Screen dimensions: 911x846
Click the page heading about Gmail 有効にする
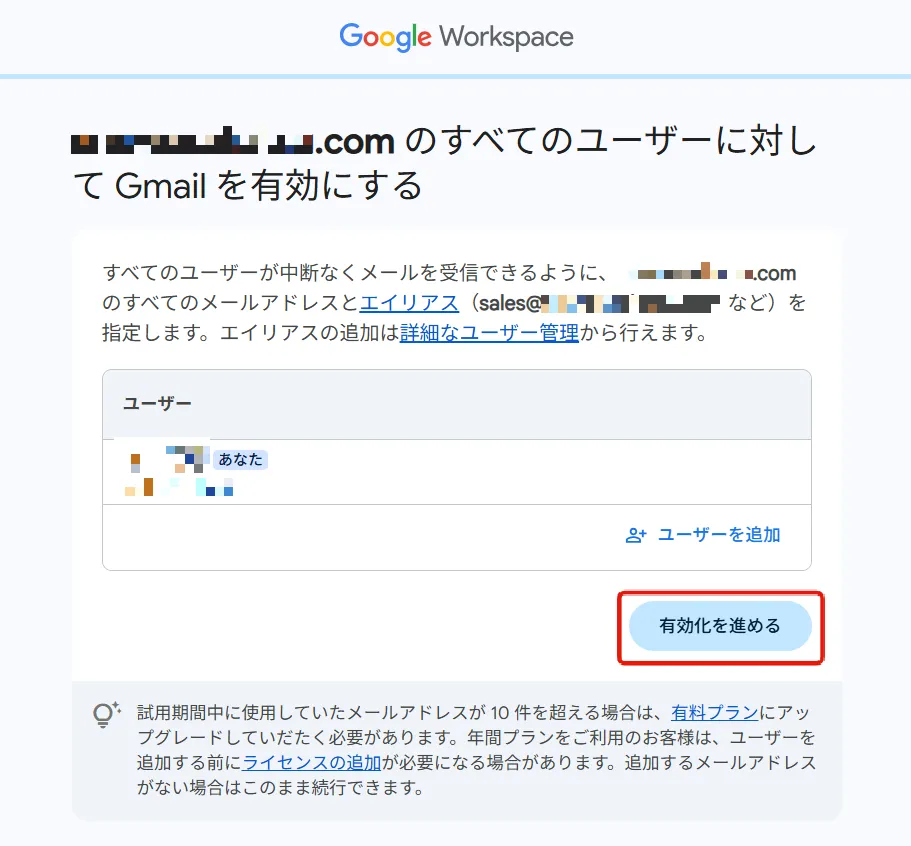click(x=444, y=164)
